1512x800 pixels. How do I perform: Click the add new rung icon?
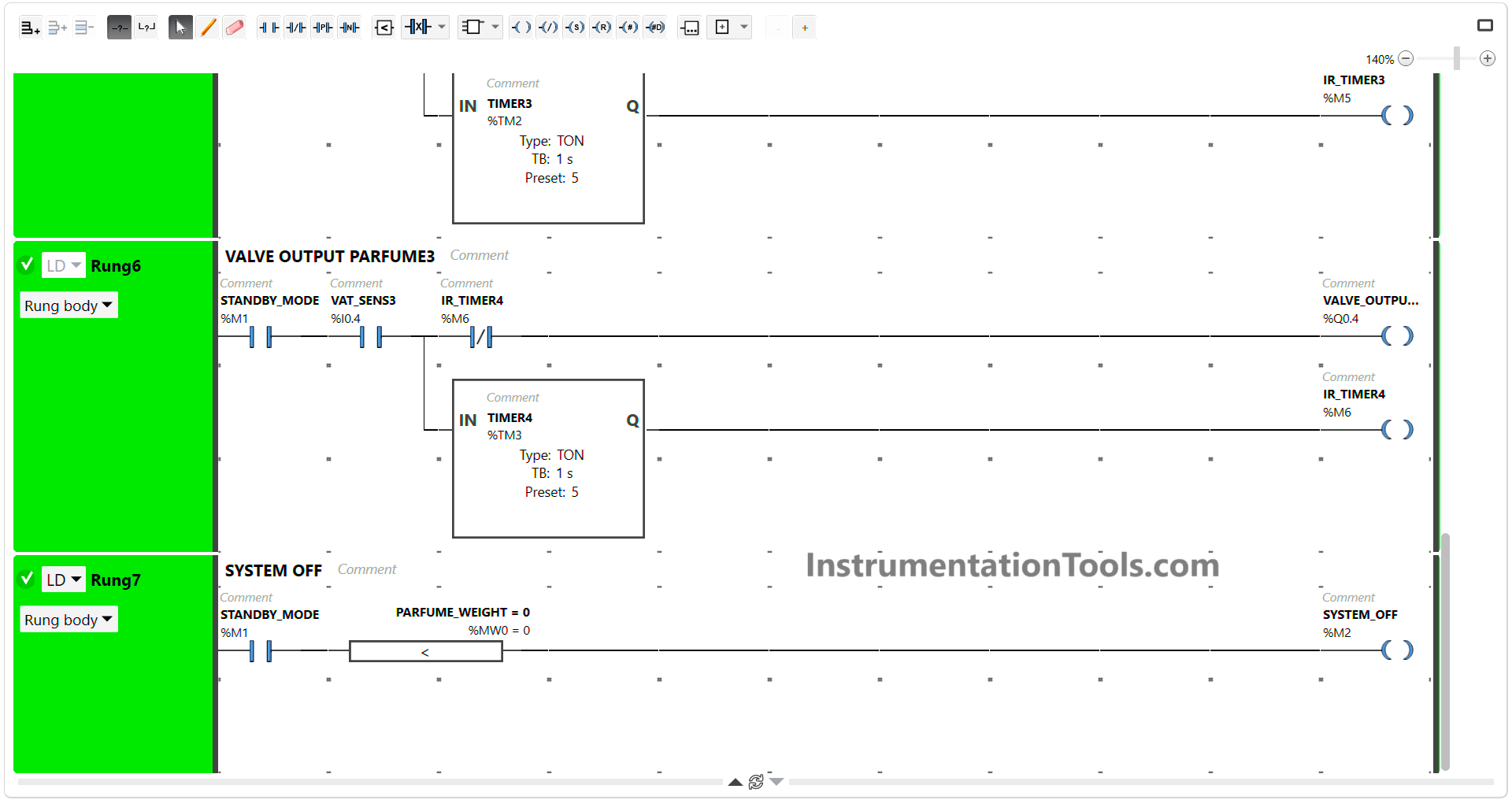tap(30, 28)
